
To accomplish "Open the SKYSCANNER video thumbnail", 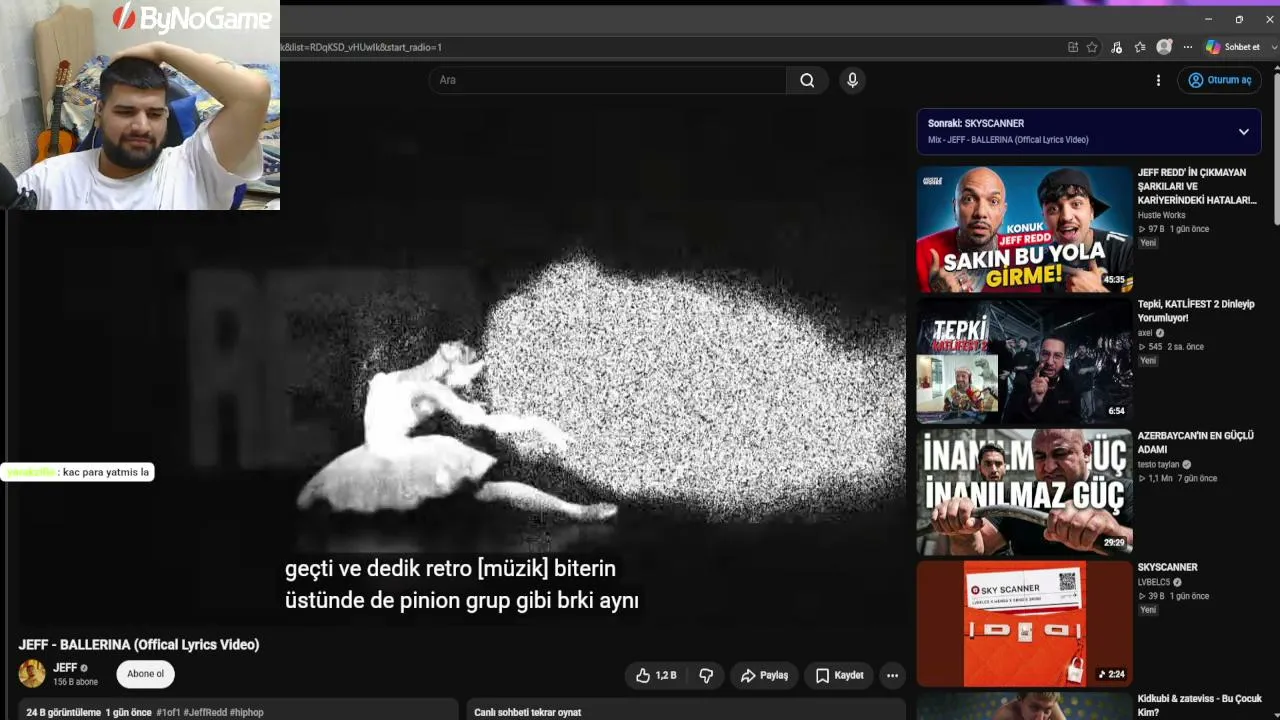I will pyautogui.click(x=1024, y=624).
